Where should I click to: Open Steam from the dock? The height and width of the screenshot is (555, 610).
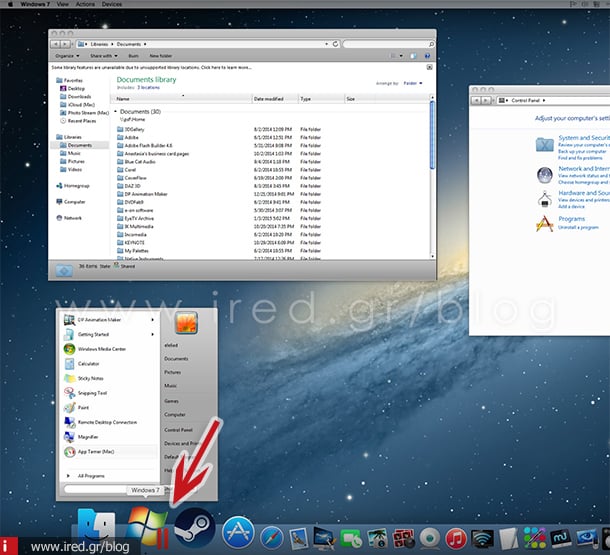click(195, 528)
